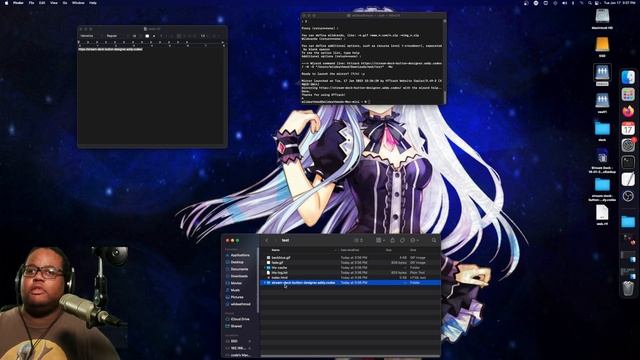Open TextEdit typeface style dropdown Regular

pyautogui.click(x=116, y=36)
